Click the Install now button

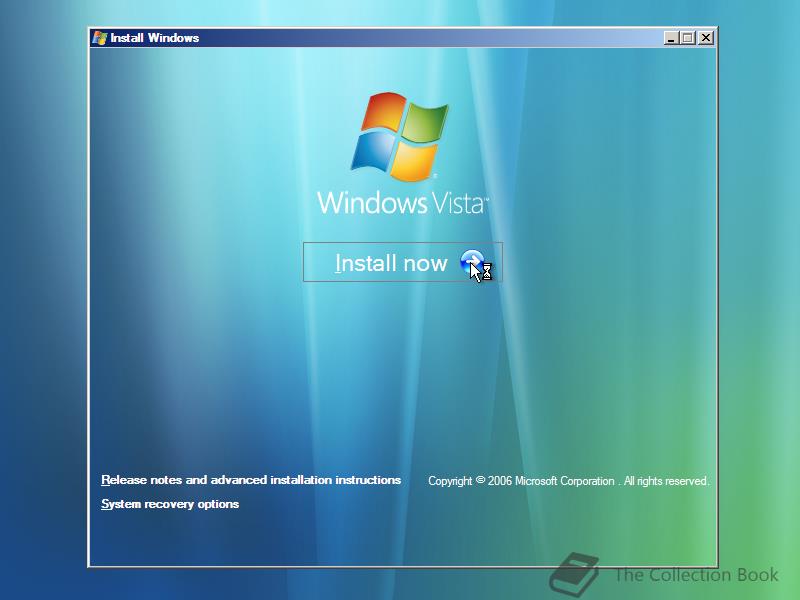click(x=403, y=262)
